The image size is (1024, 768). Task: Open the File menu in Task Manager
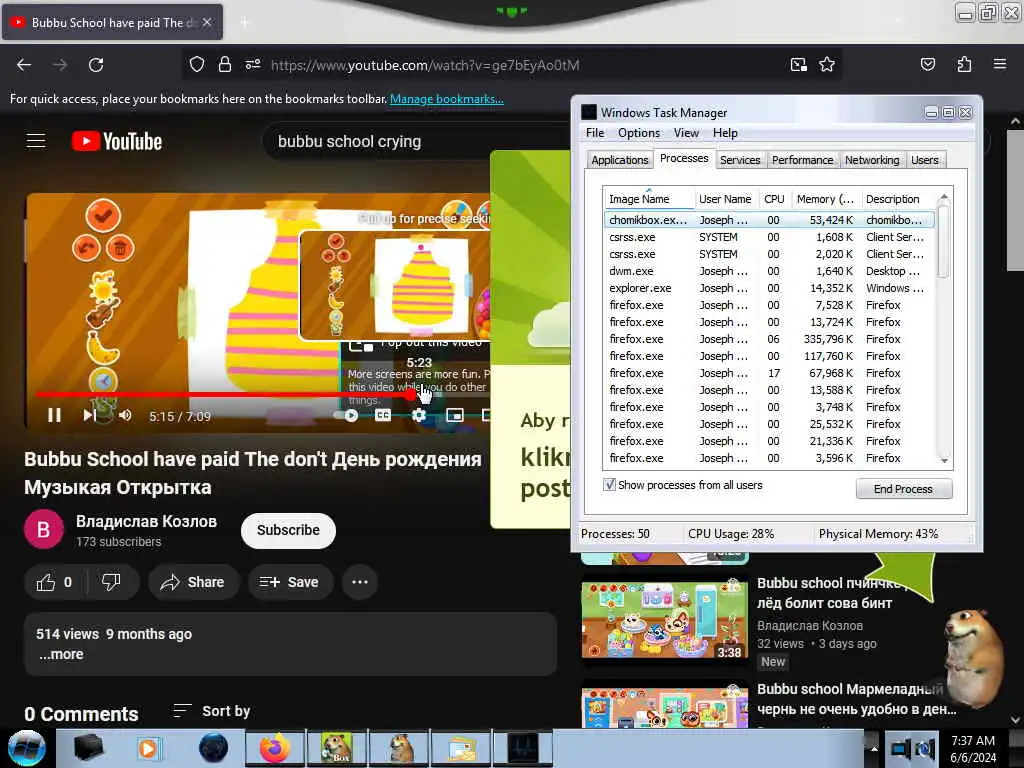pos(595,133)
